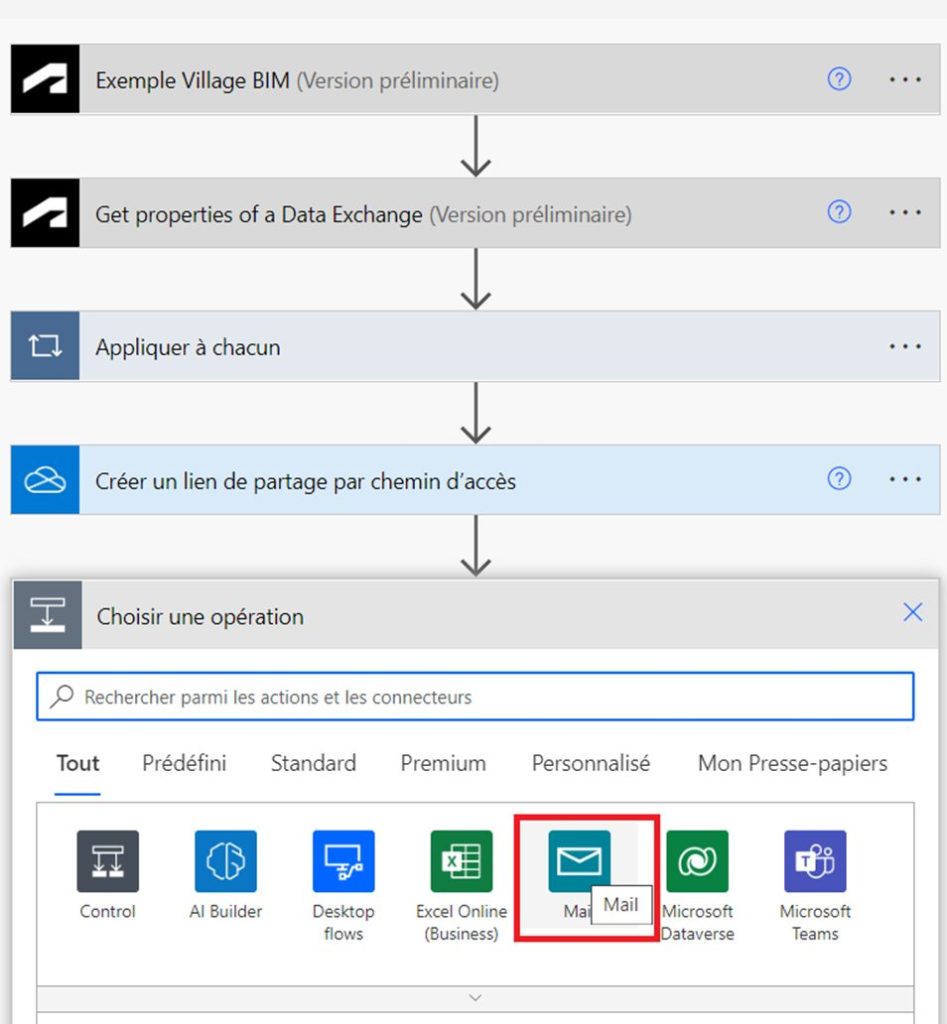Open more options menu for Exemple Village BIM
The height and width of the screenshot is (1024, 947).
[x=905, y=80]
